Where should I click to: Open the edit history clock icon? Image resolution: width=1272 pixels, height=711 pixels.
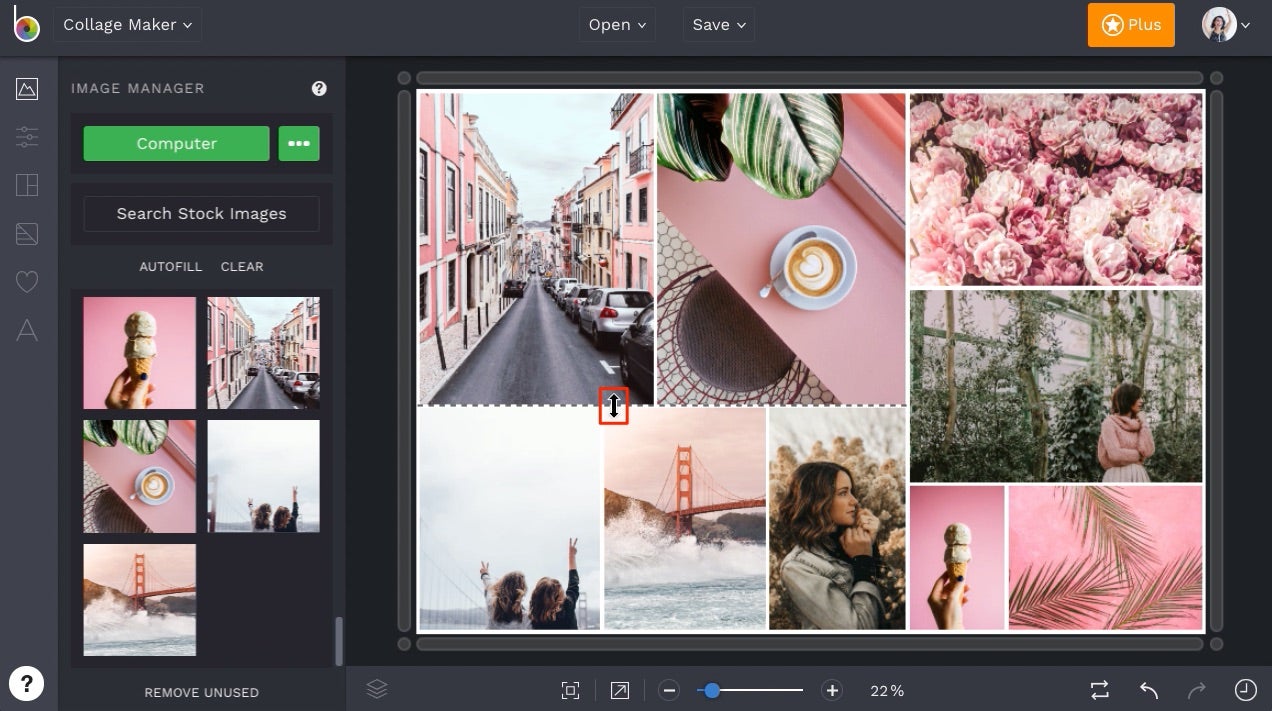click(x=1245, y=689)
